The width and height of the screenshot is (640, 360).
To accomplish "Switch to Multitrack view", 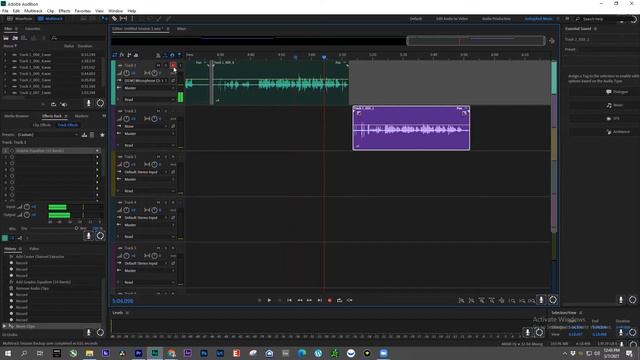I will tap(50, 18).
